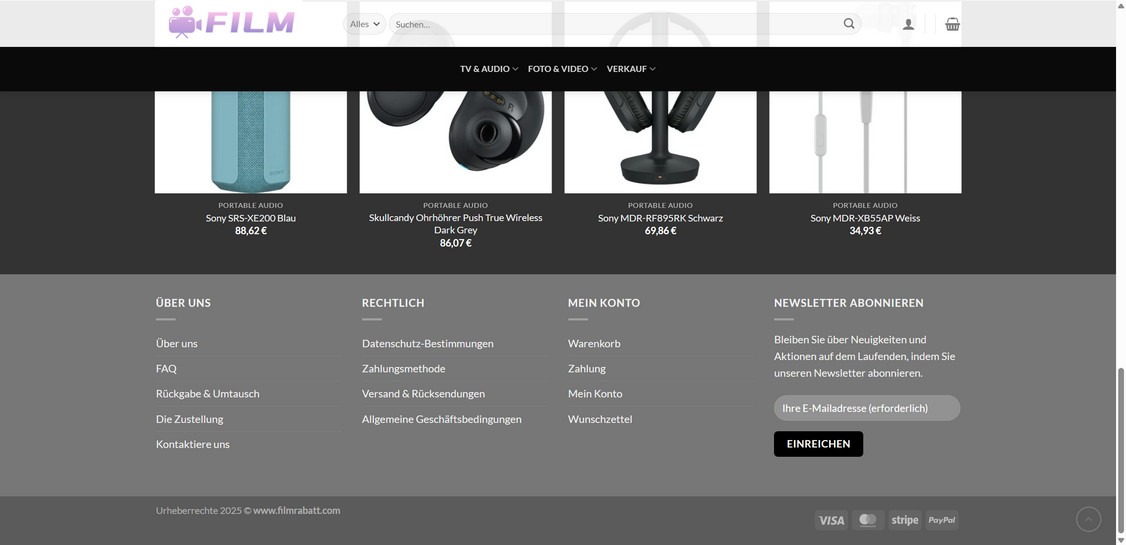Viewport: 1126px width, 545px height.
Task: Click the search magnifier icon
Action: click(849, 24)
